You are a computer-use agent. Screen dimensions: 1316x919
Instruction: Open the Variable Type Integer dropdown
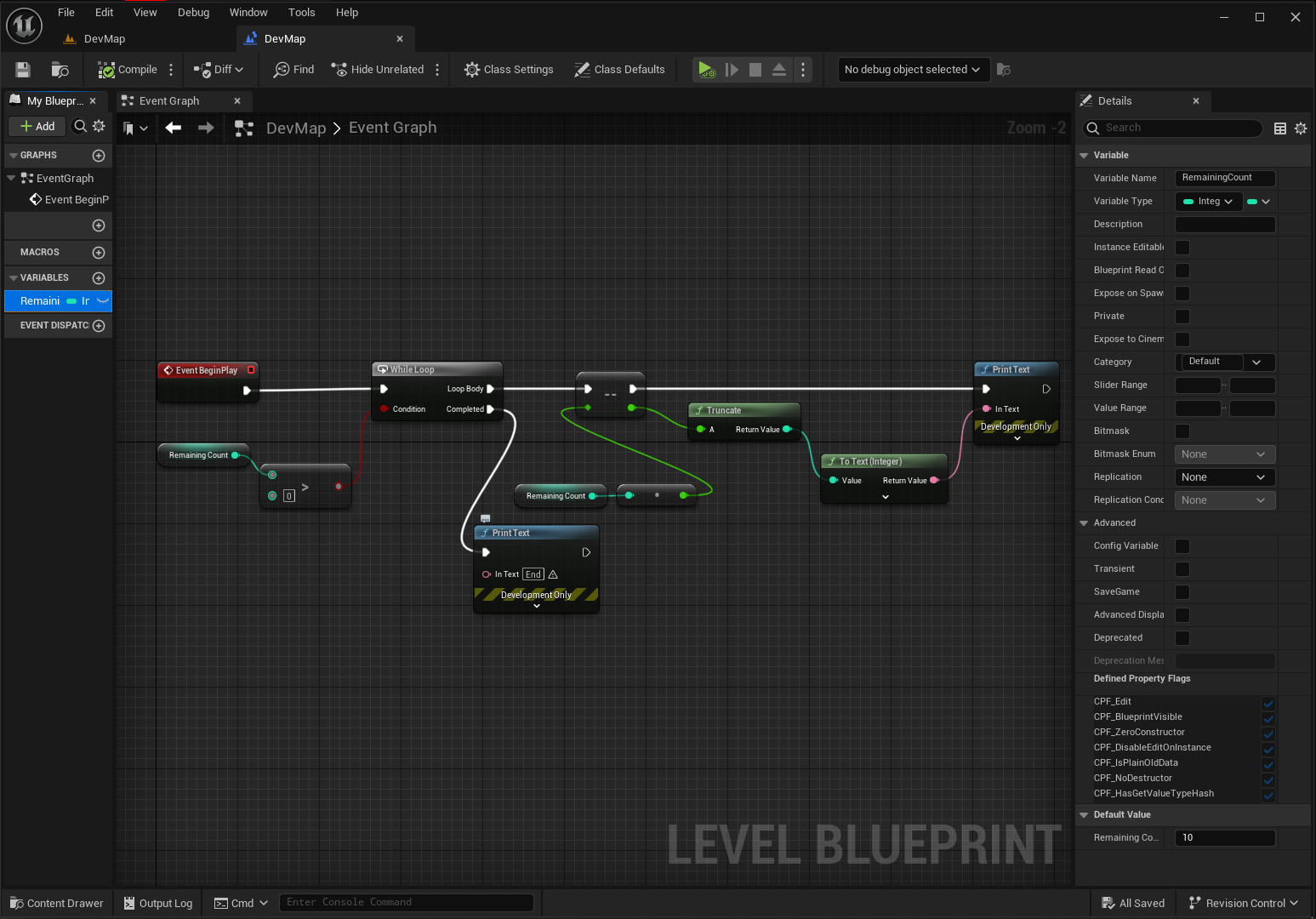[1208, 202]
